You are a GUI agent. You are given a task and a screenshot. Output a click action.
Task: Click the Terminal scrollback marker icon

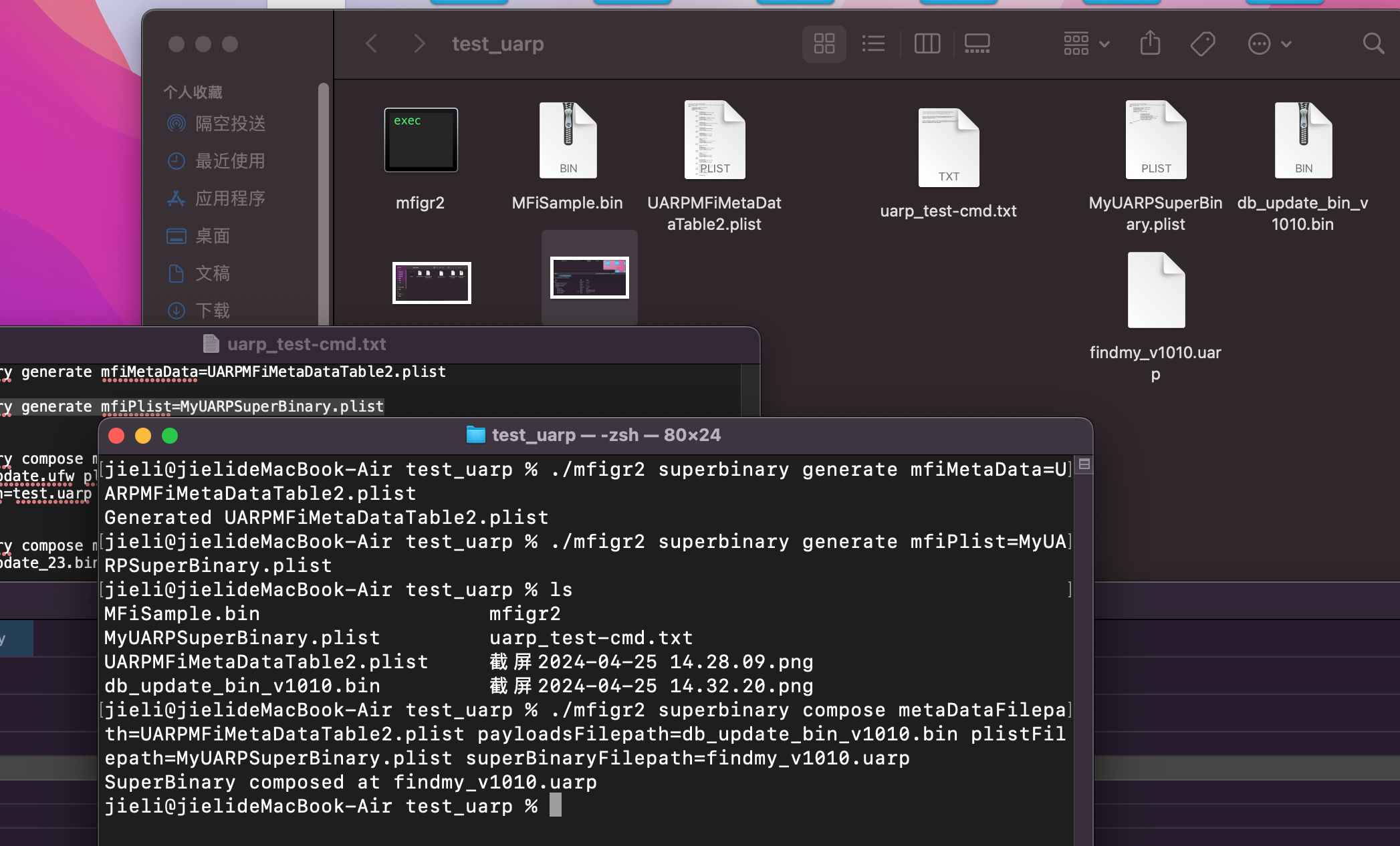click(1084, 464)
